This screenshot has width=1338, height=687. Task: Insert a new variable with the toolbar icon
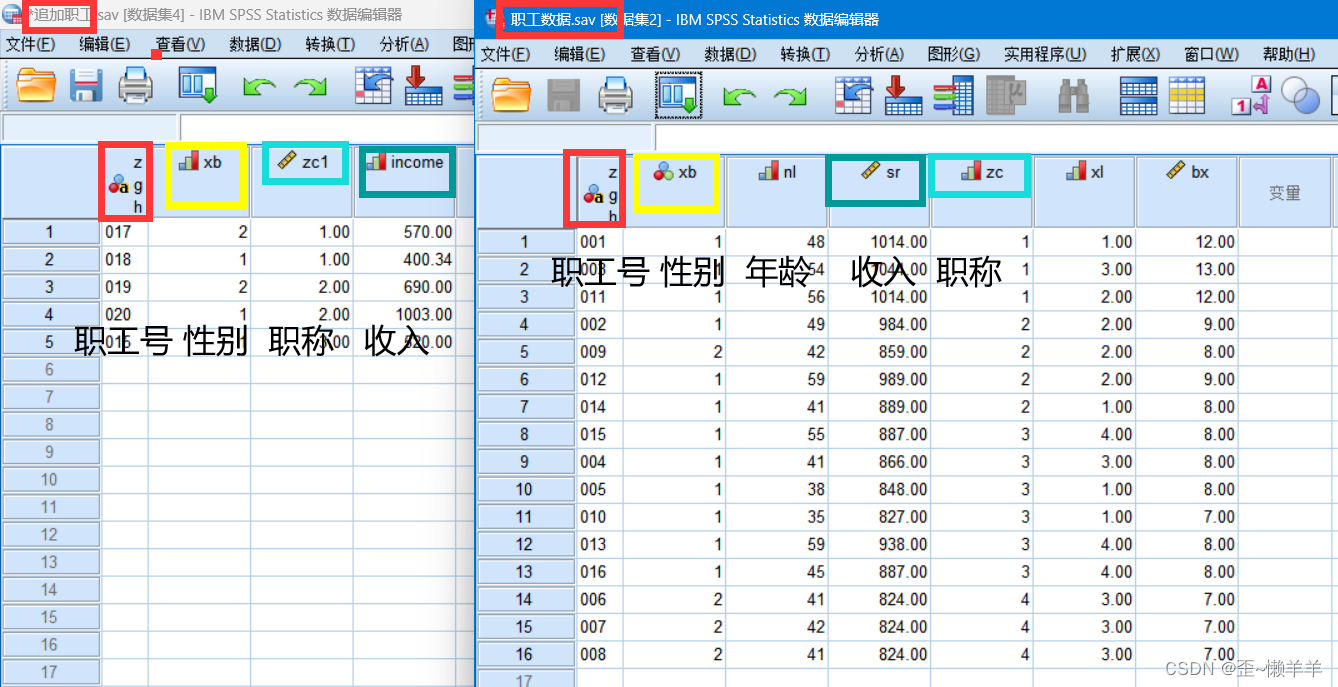click(x=1188, y=95)
